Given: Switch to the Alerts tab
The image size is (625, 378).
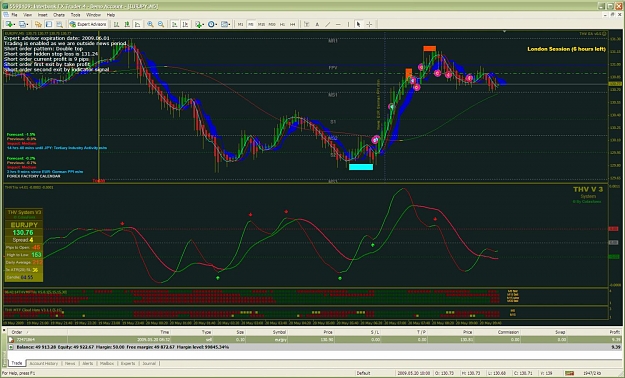Looking at the screenshot, I should pos(88,363).
